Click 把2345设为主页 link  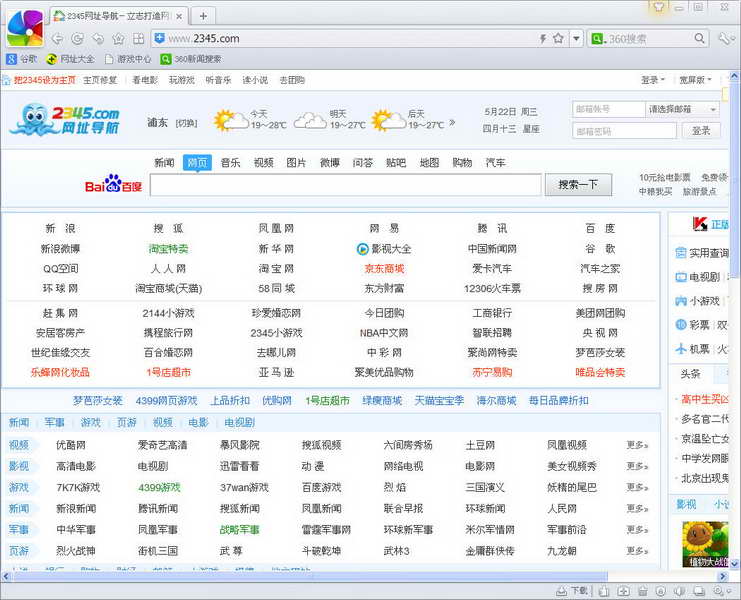point(44,80)
